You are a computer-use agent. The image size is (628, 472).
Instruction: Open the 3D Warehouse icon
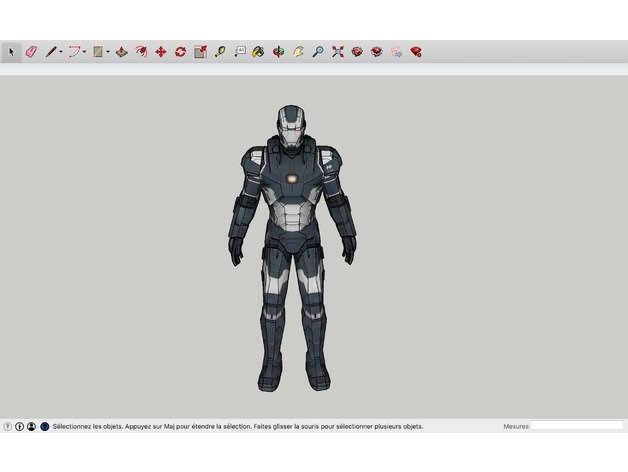coord(357,52)
